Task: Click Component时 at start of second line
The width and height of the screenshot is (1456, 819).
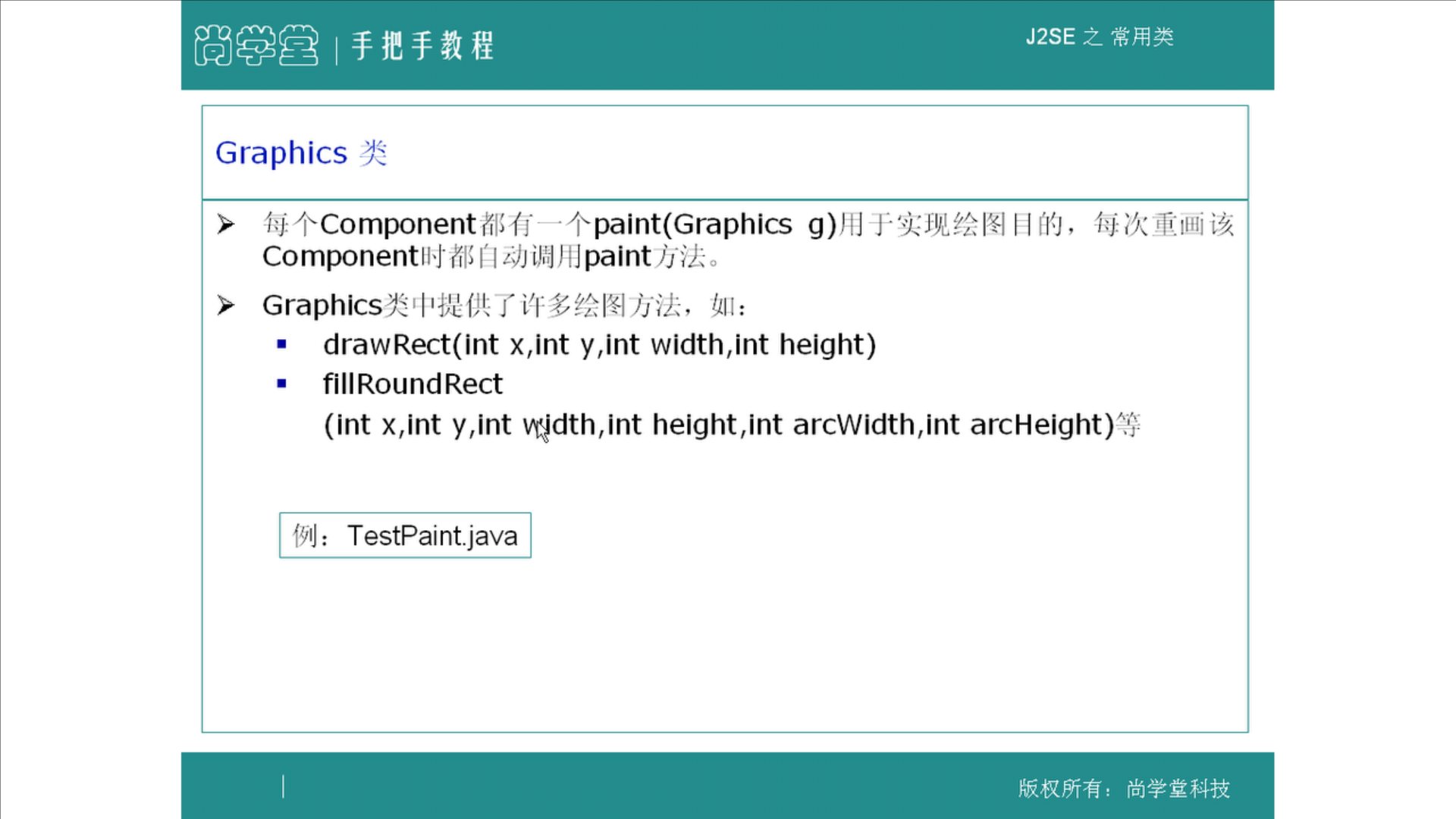Action: 353,257
